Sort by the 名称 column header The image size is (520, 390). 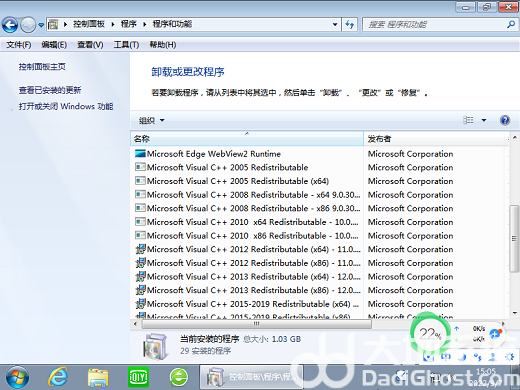click(x=247, y=139)
